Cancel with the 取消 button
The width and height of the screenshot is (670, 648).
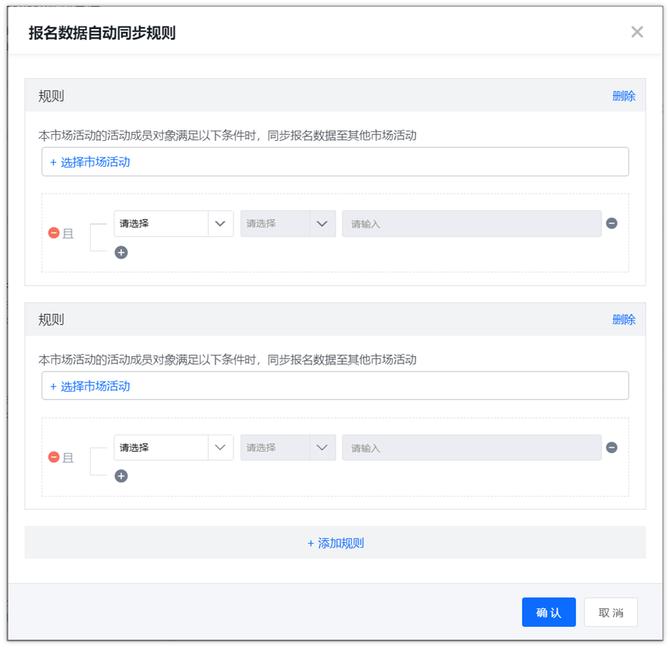tap(610, 613)
